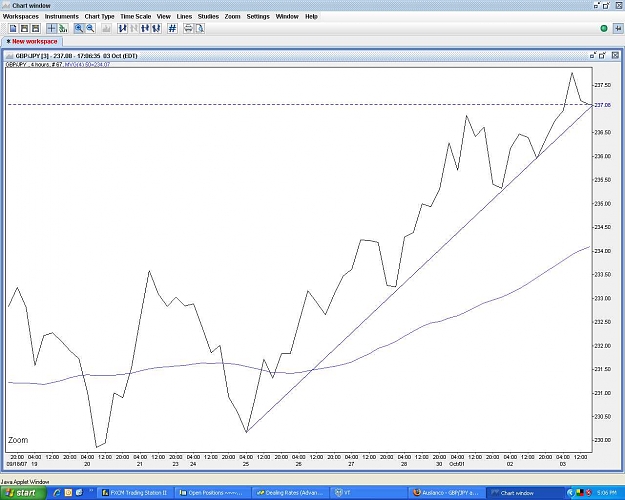Image resolution: width=625 pixels, height=500 pixels.
Task: Click the fourth blue bar-arrows icon
Action: click(156, 28)
